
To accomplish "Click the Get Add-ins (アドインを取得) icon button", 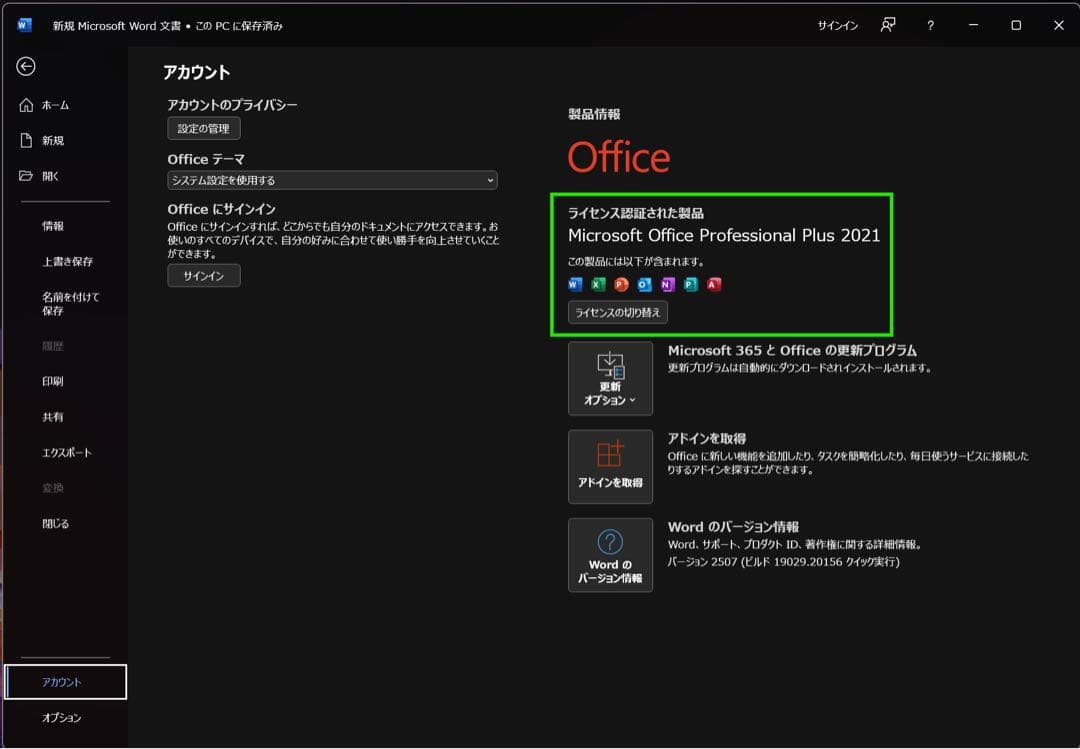I will (x=610, y=466).
